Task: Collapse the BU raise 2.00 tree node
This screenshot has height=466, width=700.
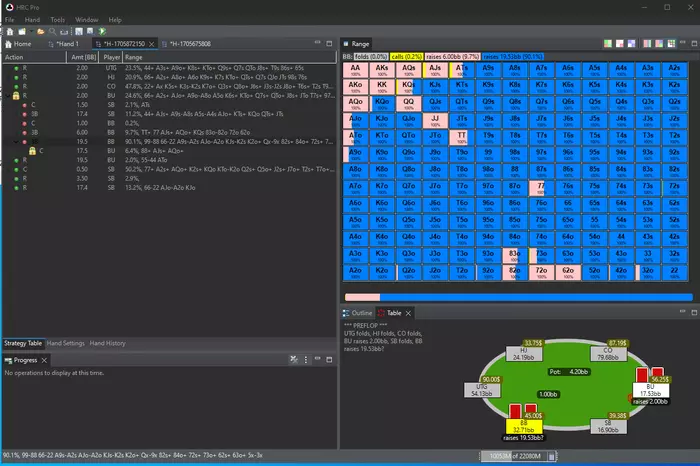Action: point(8,96)
